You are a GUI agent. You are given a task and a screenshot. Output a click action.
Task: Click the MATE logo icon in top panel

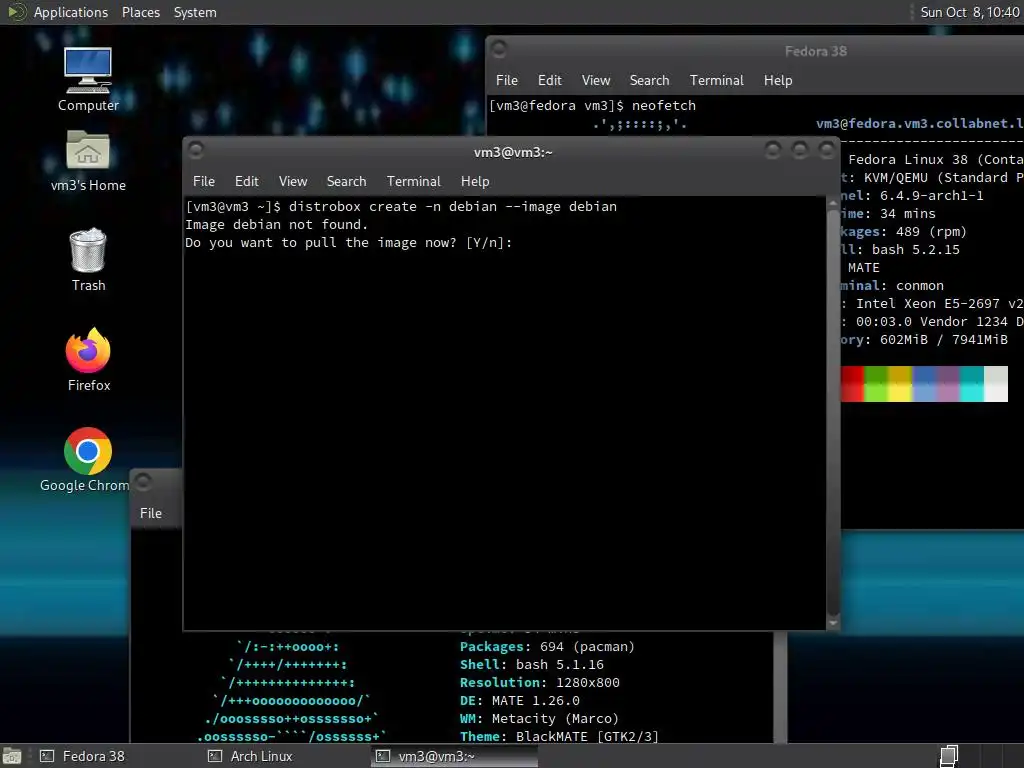tap(16, 12)
